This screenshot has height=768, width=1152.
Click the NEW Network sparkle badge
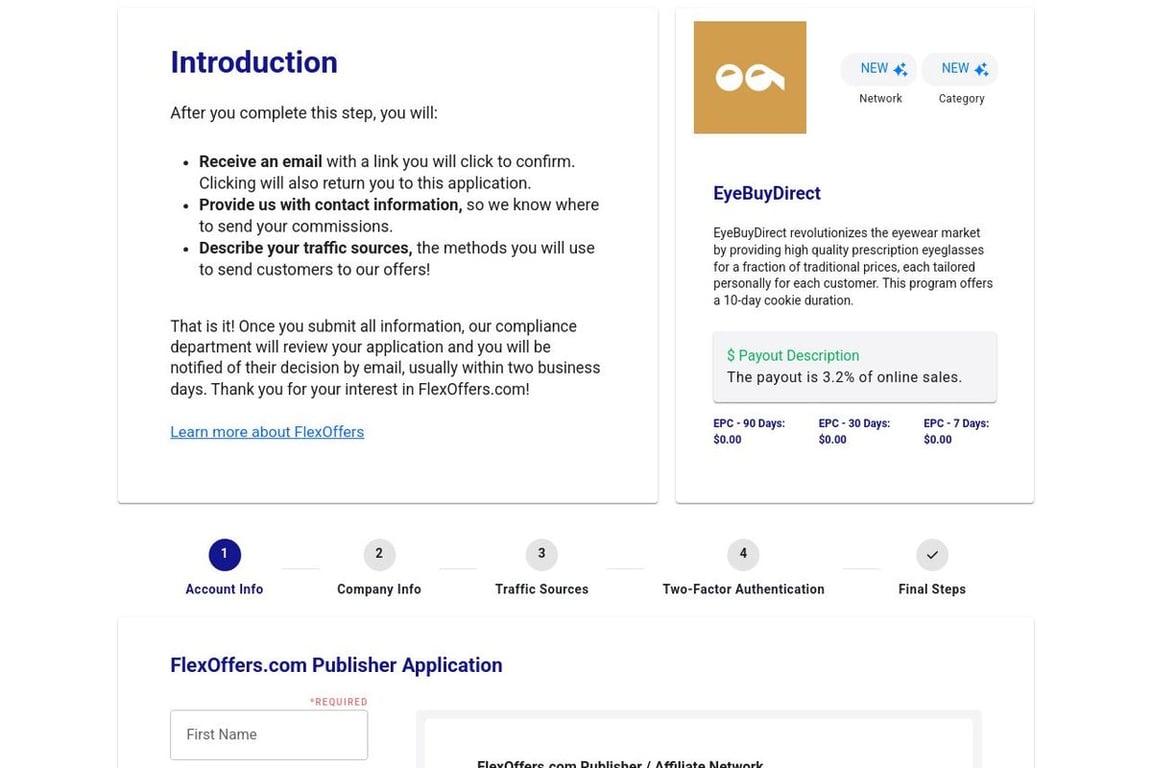[x=879, y=69]
